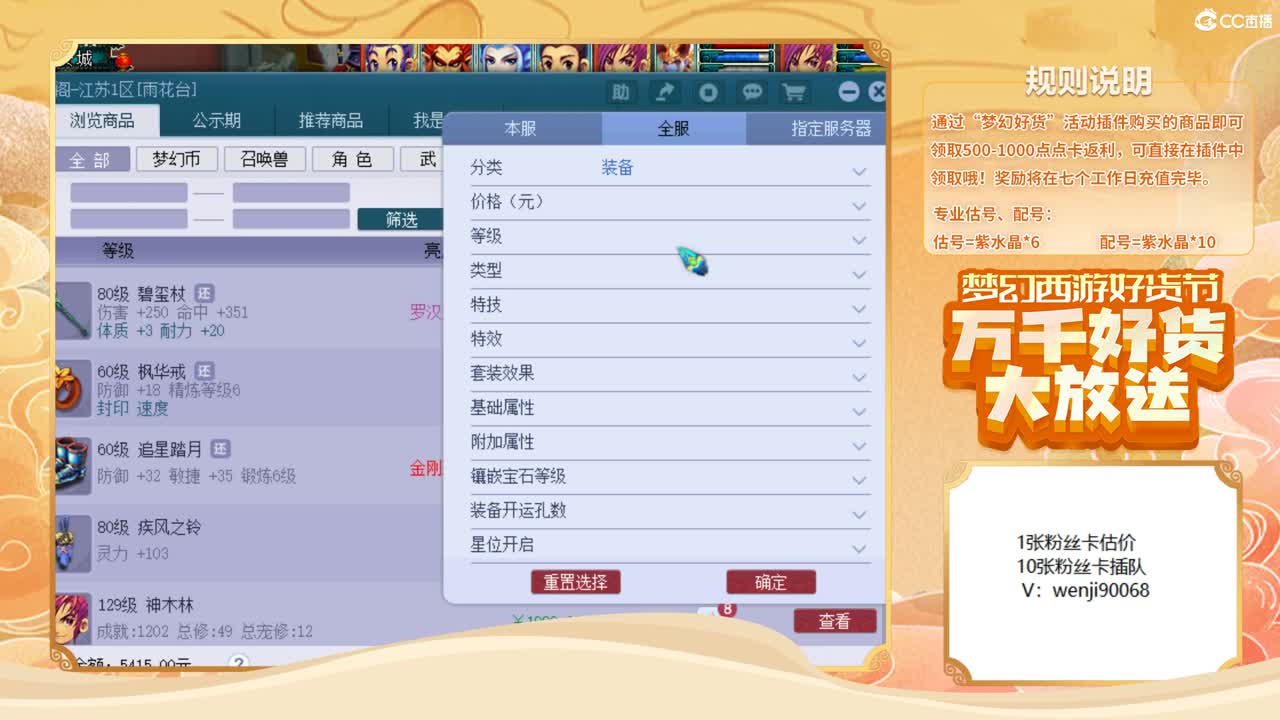Viewport: 1280px width, 720px height.
Task: Click the CC直播 logo
Action: click(x=1233, y=21)
